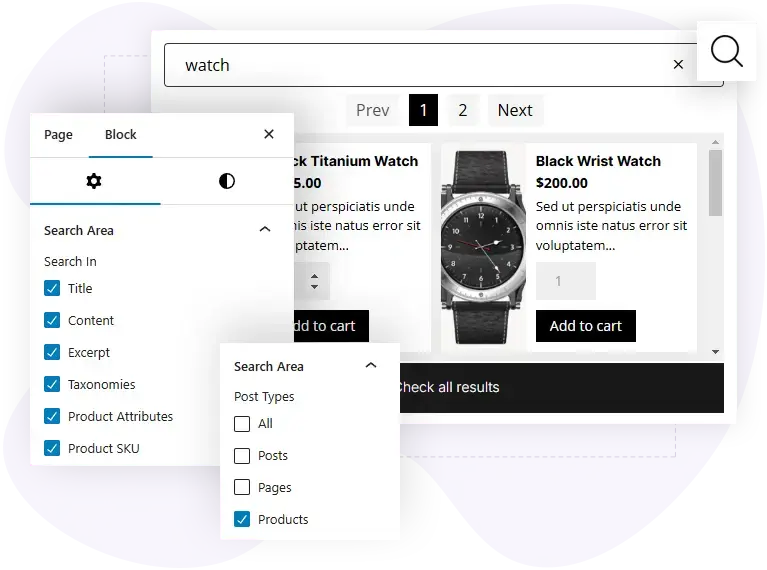
Task: Click the quantity stepper arrows
Action: click(314, 281)
